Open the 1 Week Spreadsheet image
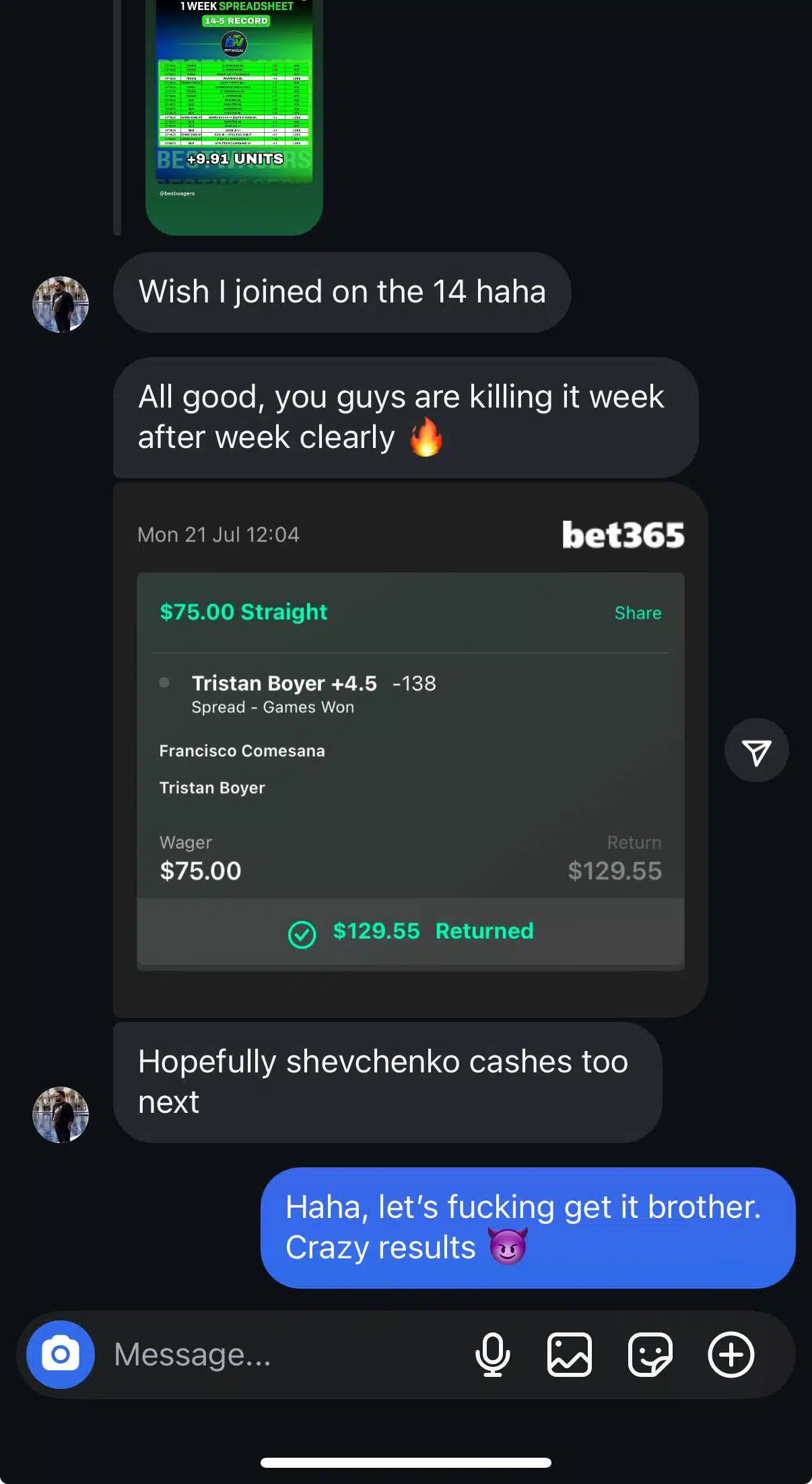812x1484 pixels. [234, 115]
